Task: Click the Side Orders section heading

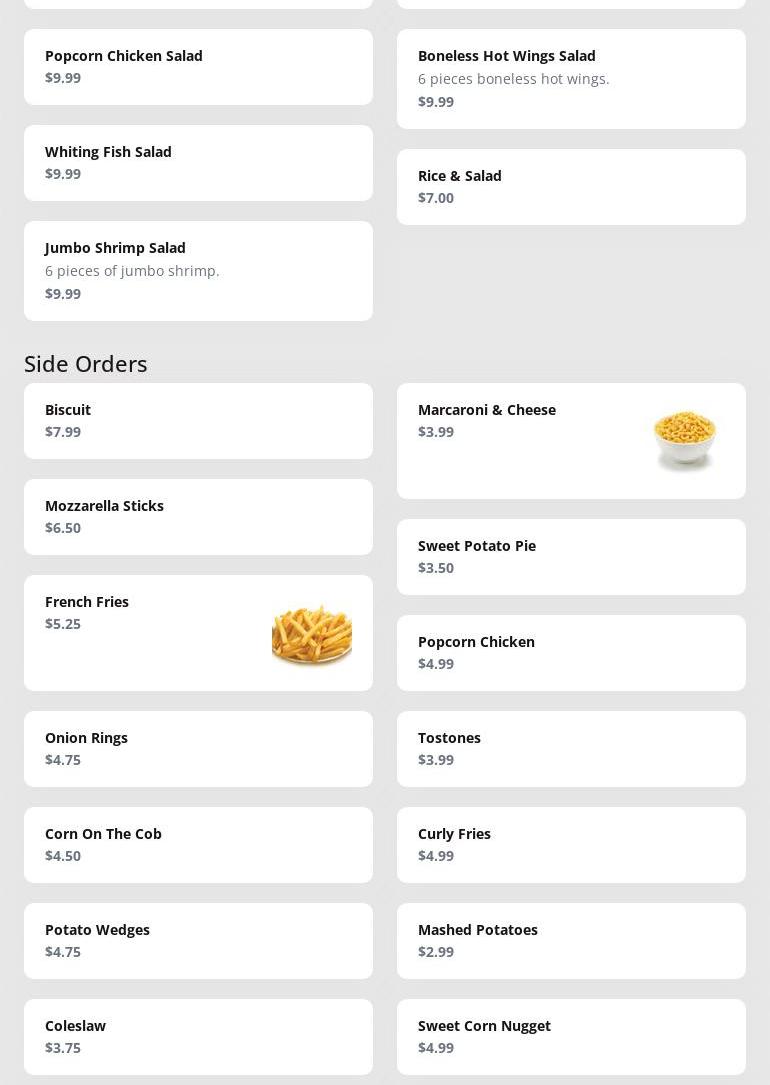Action: [x=86, y=363]
